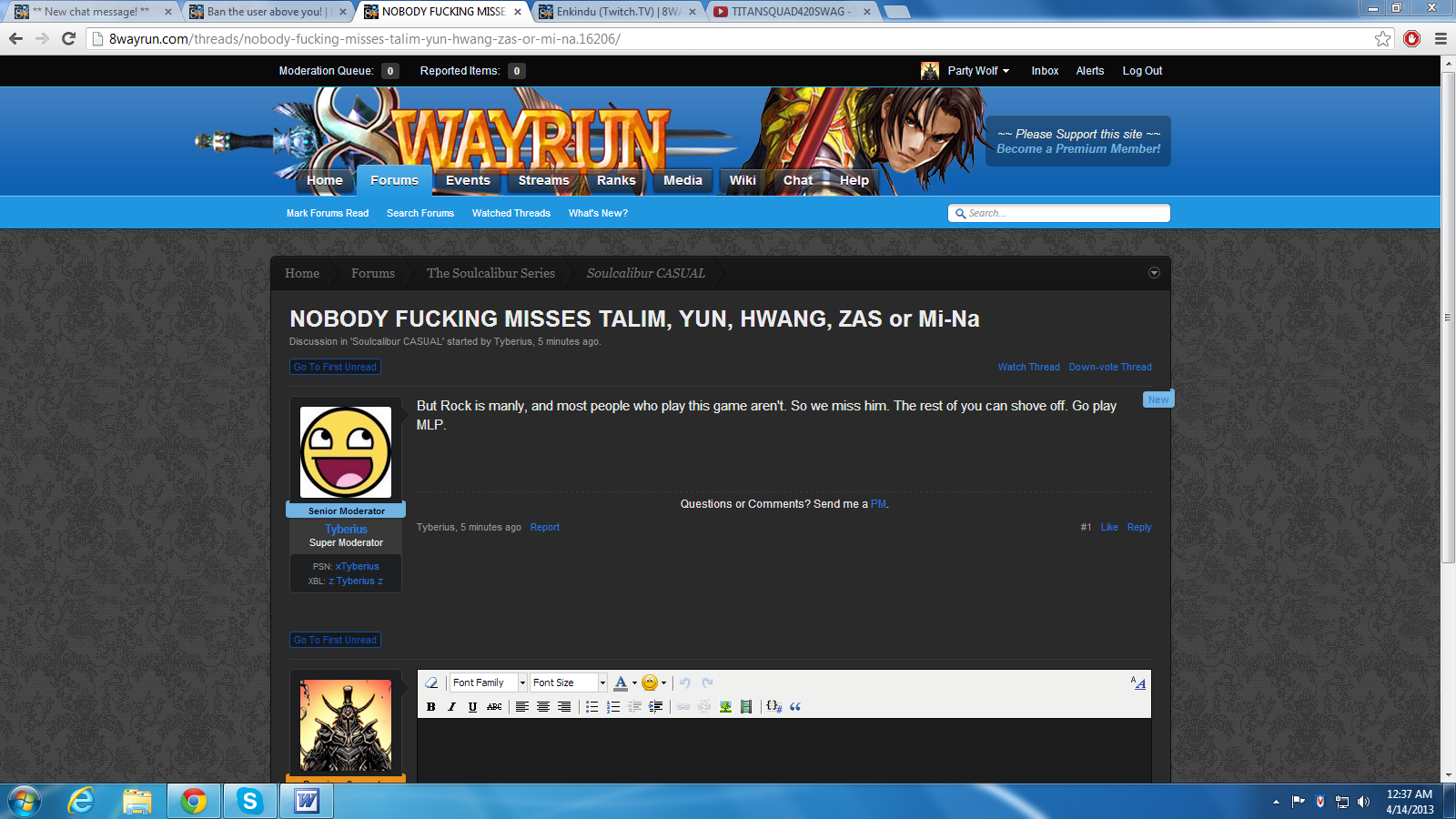Image resolution: width=1456 pixels, height=819 pixels.
Task: Open the Forums tab
Action: pyautogui.click(x=394, y=180)
